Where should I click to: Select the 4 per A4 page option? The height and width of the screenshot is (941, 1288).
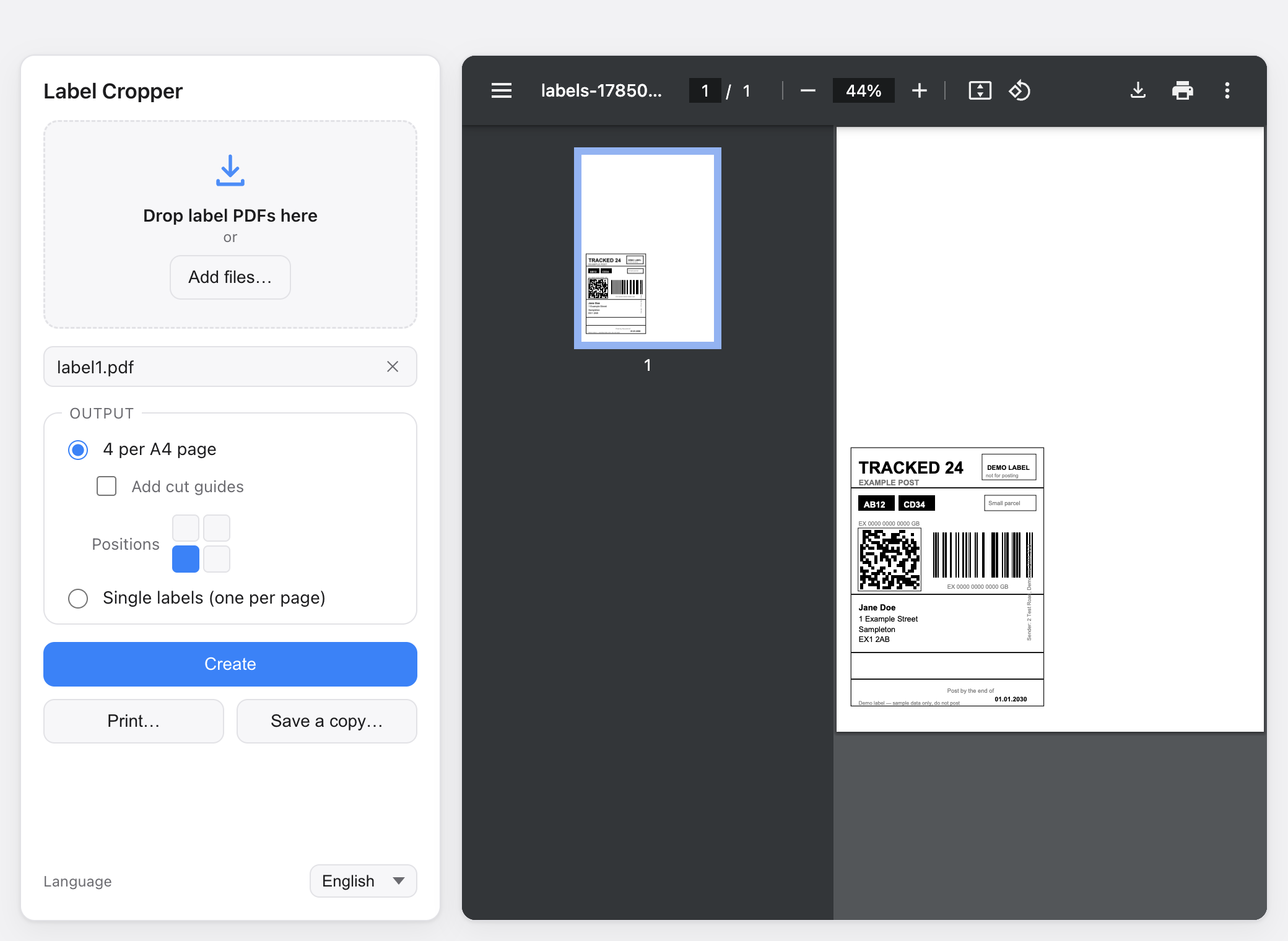78,449
